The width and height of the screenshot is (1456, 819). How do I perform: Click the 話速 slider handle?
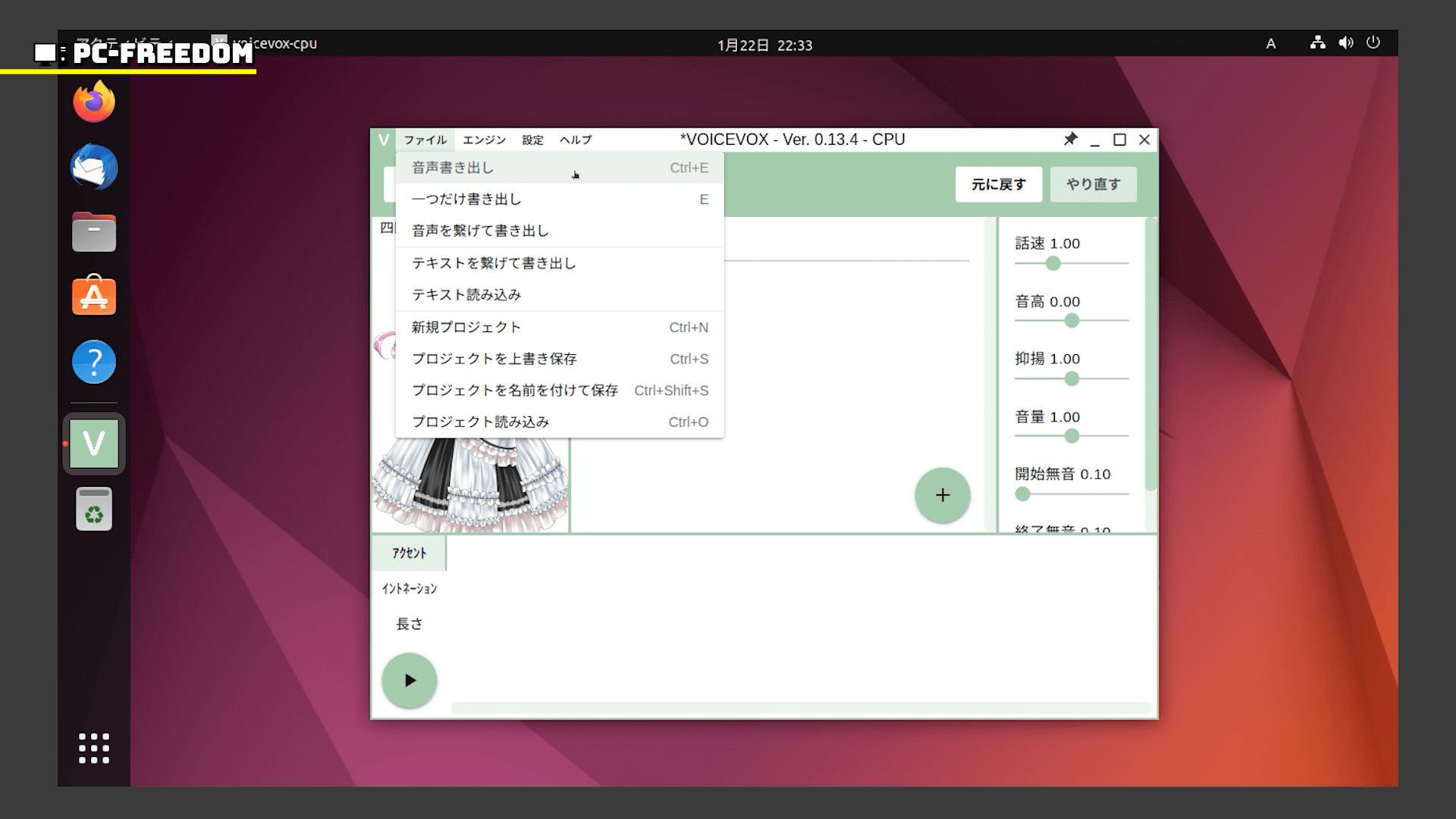(1053, 263)
